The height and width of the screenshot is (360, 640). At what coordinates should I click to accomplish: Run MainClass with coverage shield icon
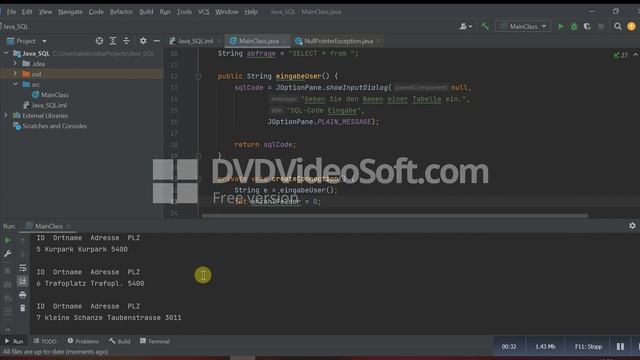(x=587, y=27)
